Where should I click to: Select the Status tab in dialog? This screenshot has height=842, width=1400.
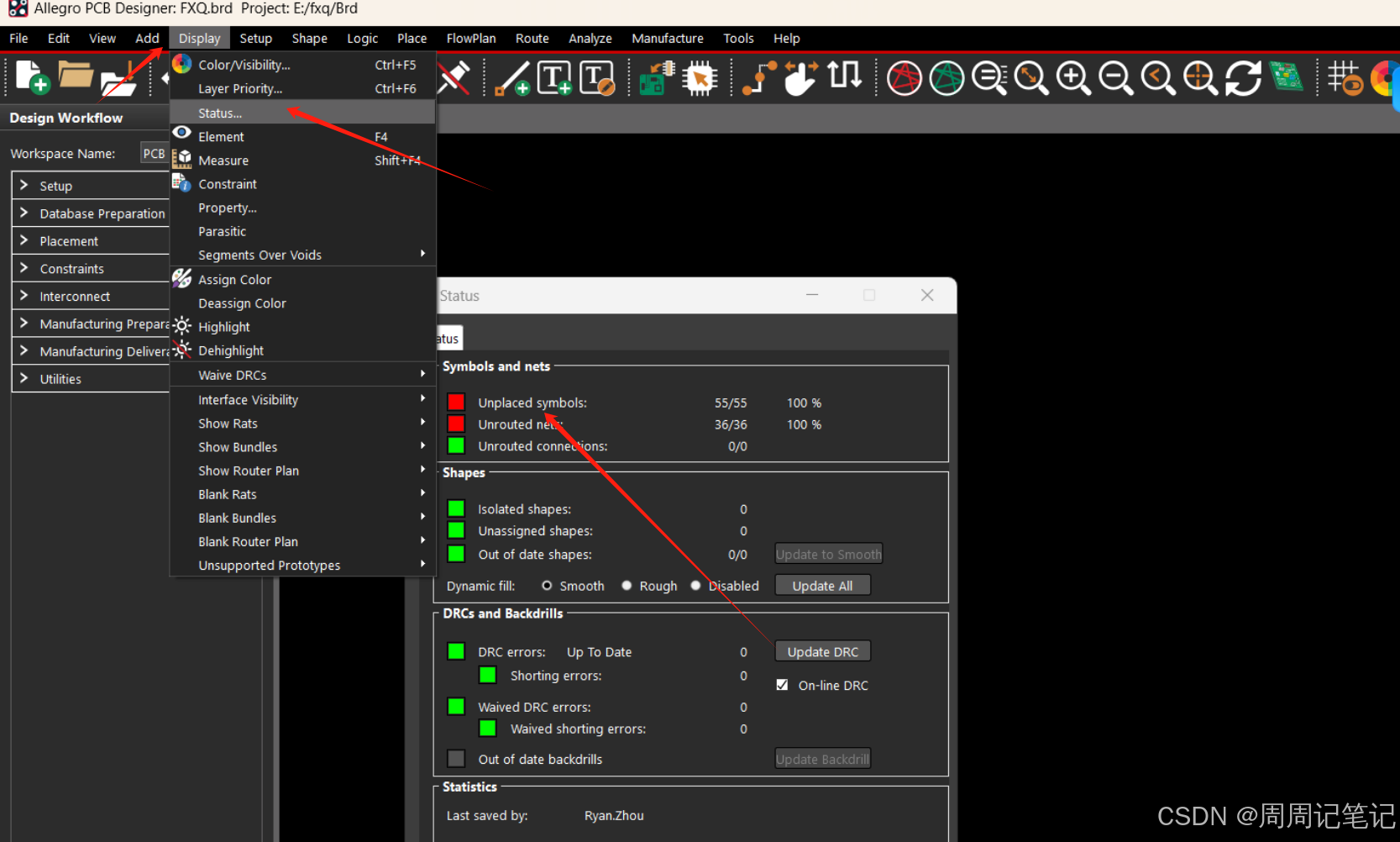(x=448, y=339)
